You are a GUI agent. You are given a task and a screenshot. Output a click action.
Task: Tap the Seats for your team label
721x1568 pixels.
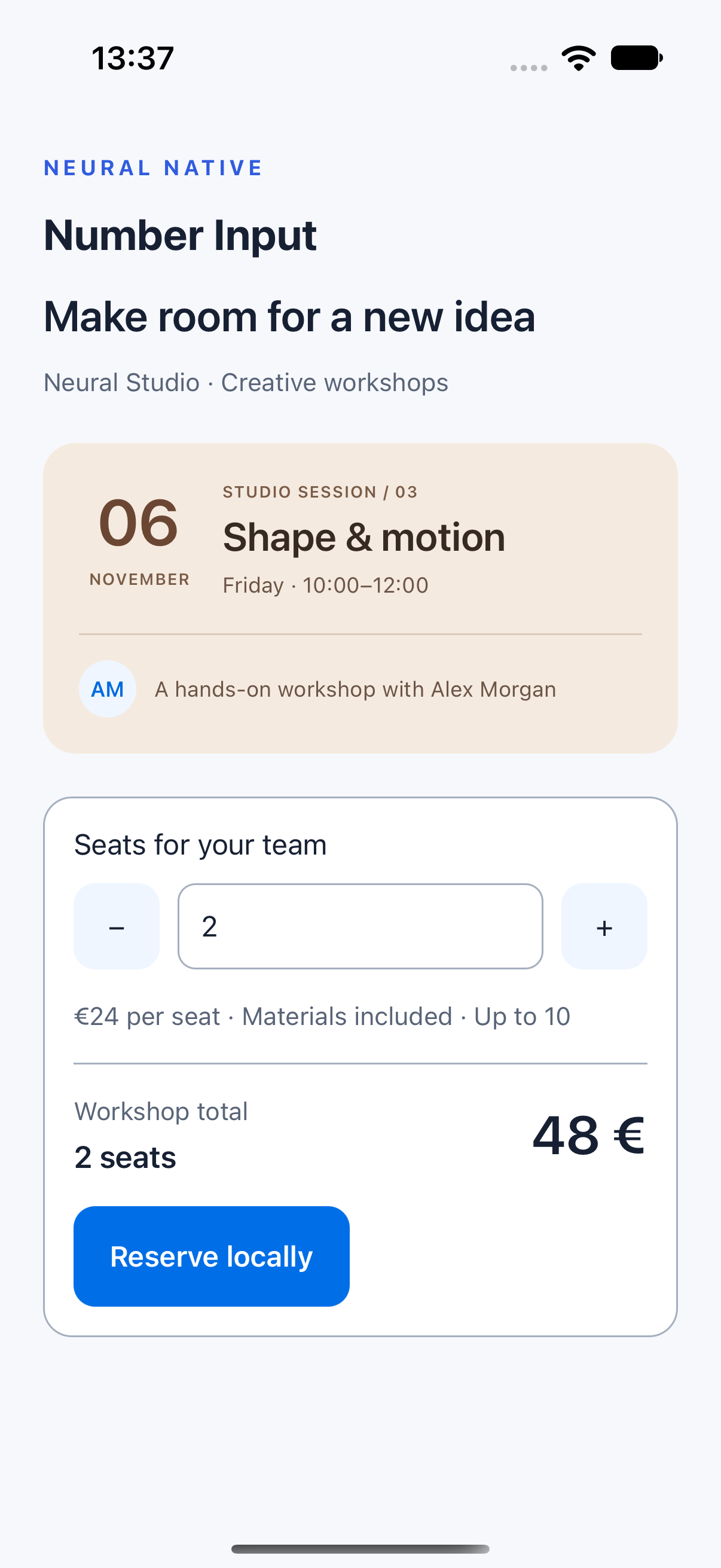point(200,845)
